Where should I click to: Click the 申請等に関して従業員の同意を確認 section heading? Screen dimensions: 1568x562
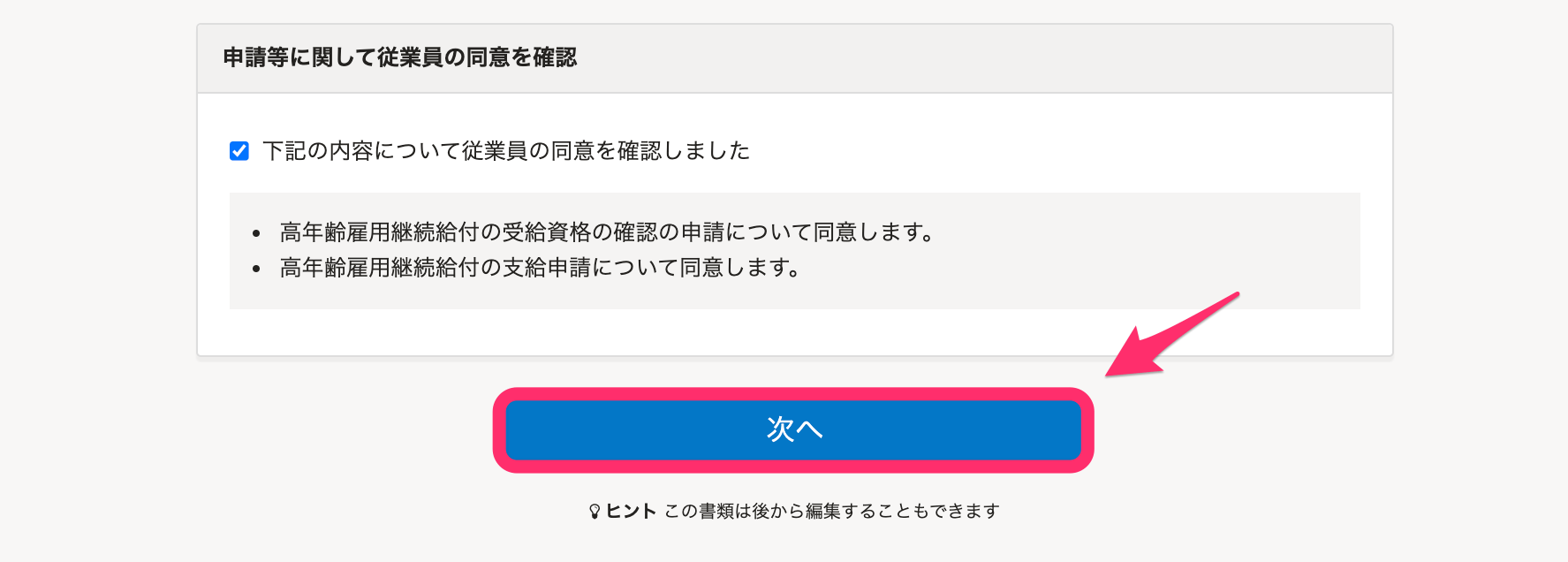(x=400, y=57)
